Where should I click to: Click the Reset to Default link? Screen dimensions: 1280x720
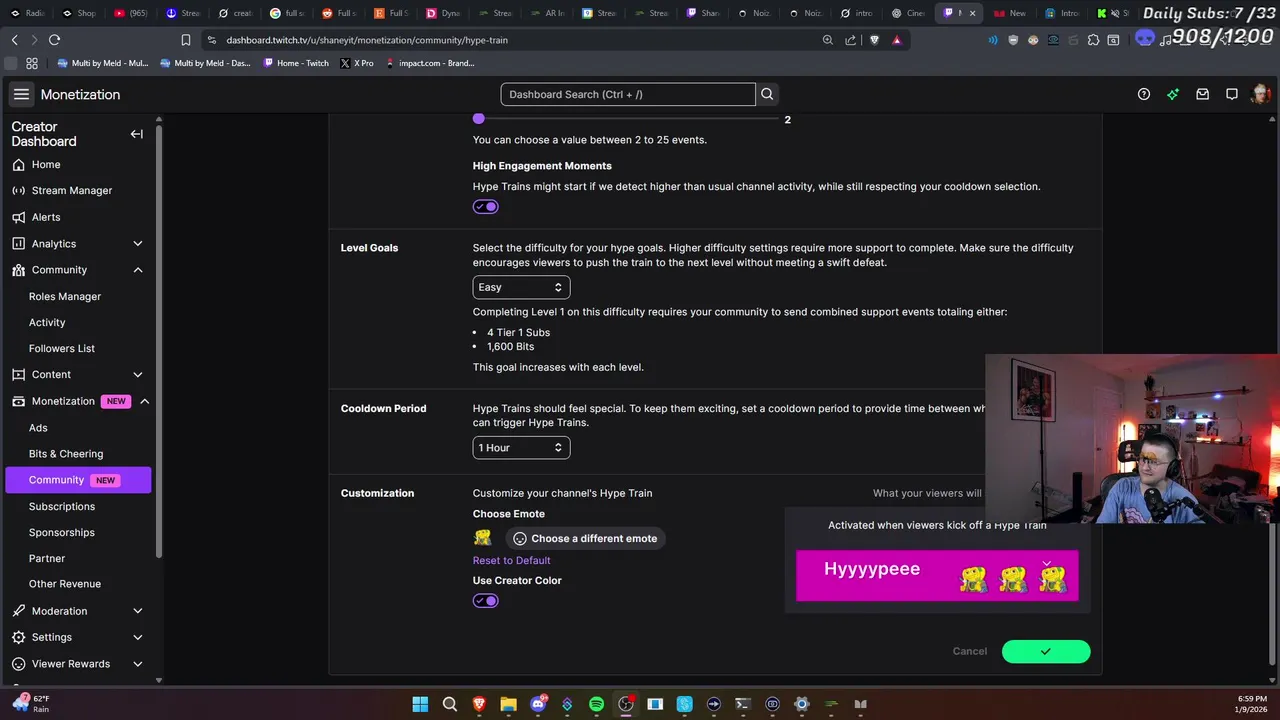[511, 560]
